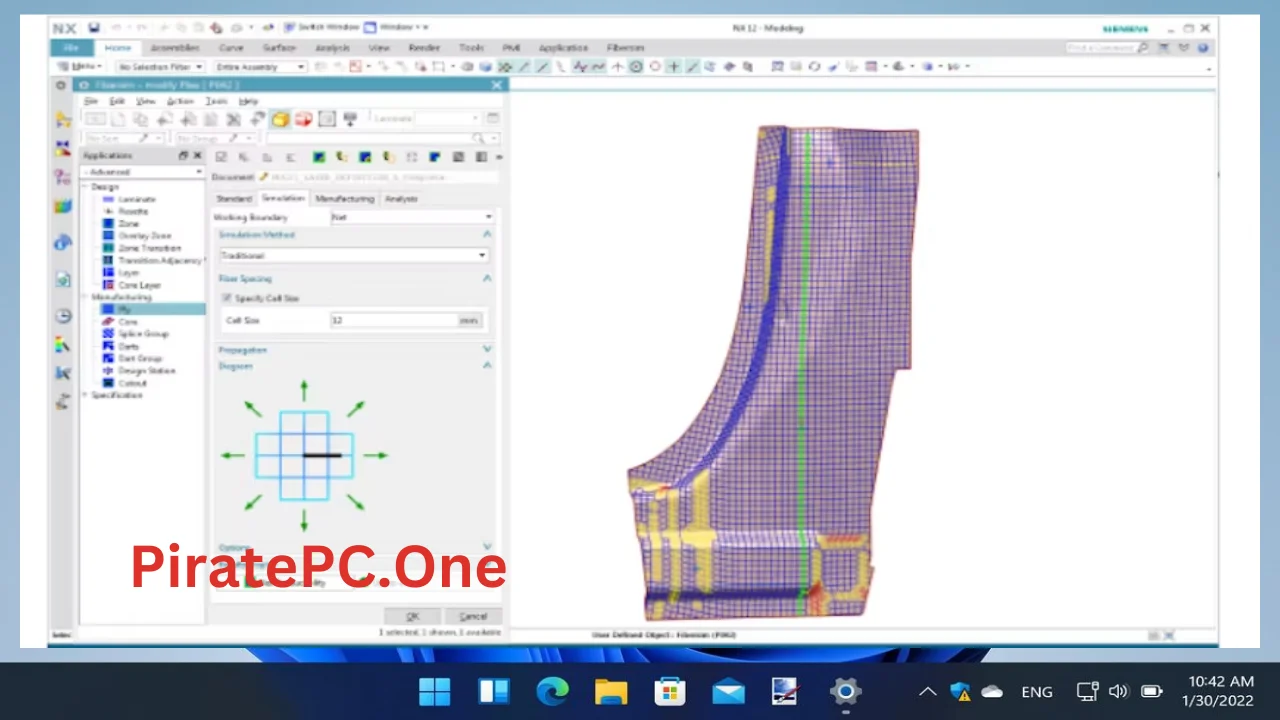Open the NX File tab
The image size is (1280, 720).
(71, 47)
